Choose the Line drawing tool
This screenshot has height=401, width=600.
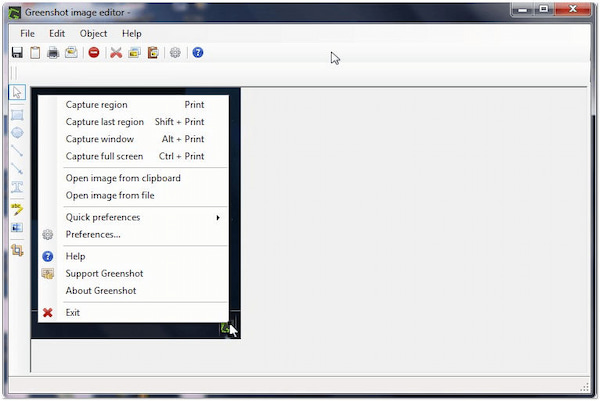[17, 151]
